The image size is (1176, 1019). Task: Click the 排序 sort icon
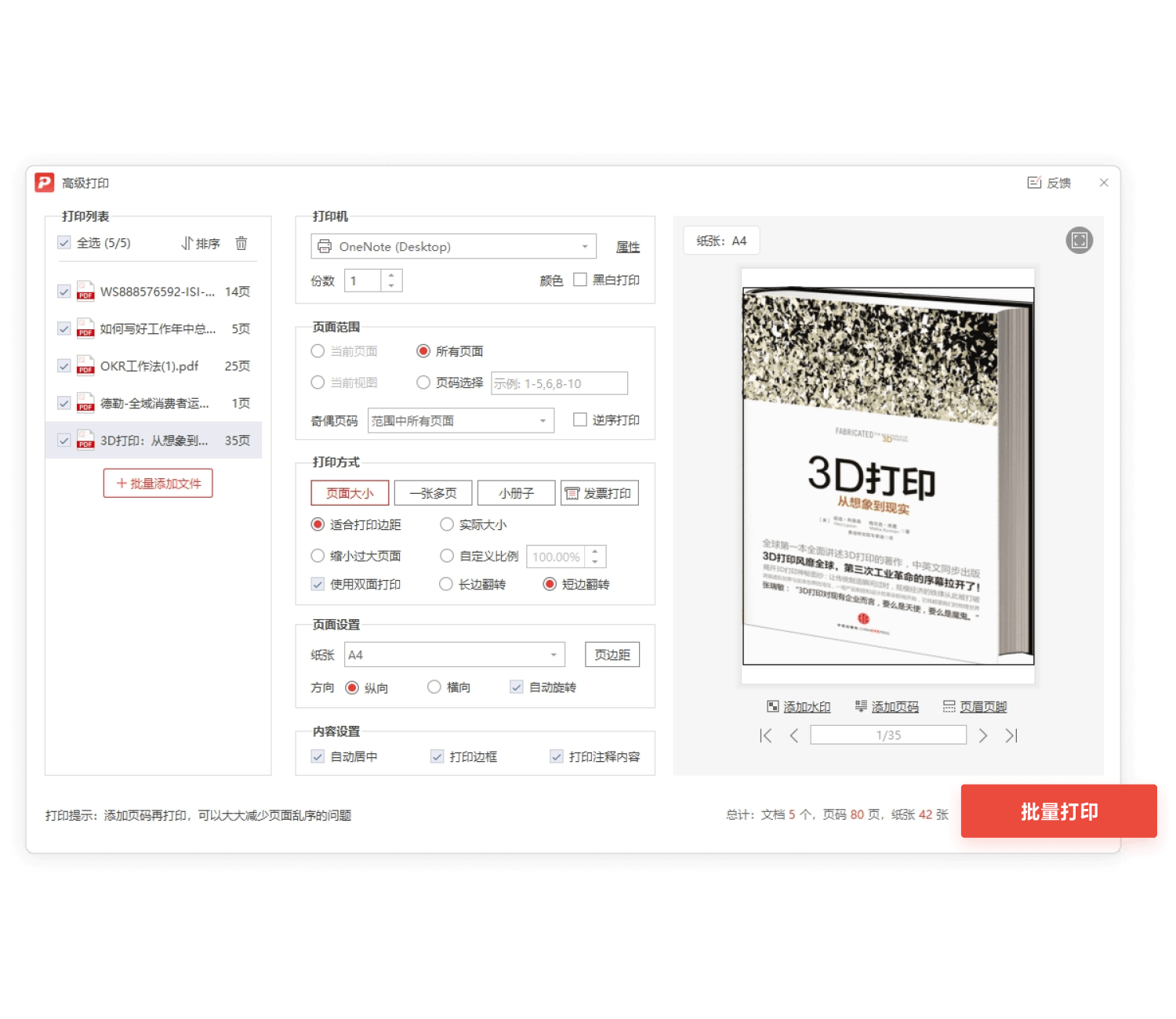pos(187,243)
